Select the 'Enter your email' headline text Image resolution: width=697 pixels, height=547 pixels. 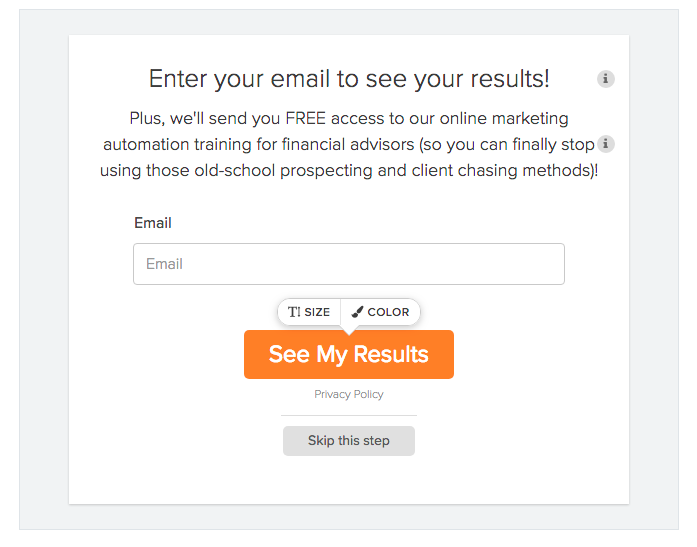pos(349,79)
